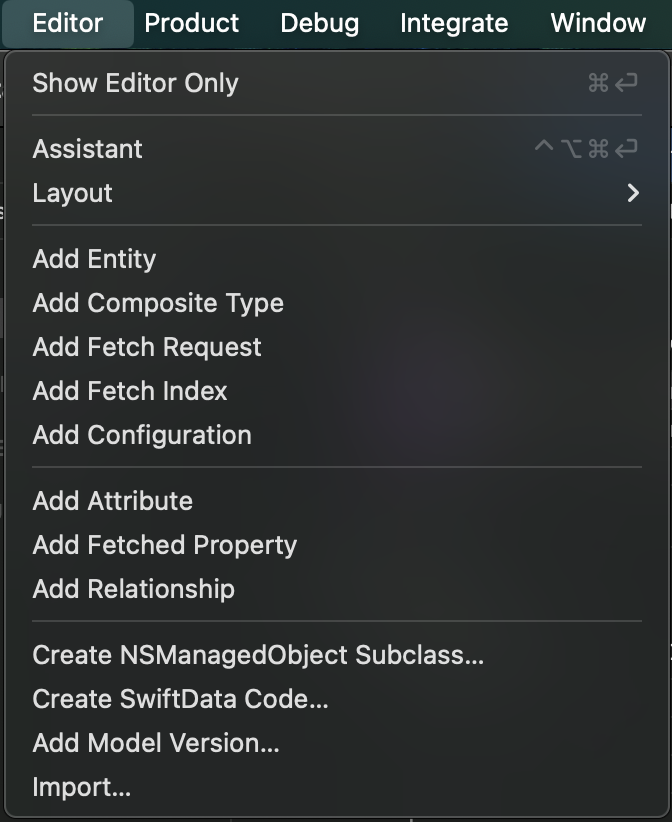The height and width of the screenshot is (822, 672).
Task: Choose Import… menu item
Action: [337, 787]
